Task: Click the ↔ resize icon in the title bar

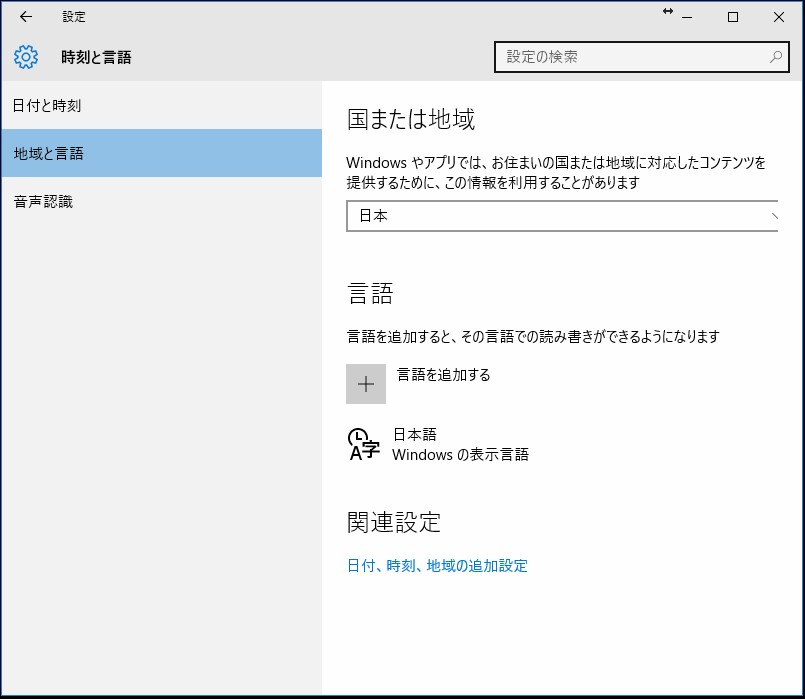Action: click(x=668, y=11)
